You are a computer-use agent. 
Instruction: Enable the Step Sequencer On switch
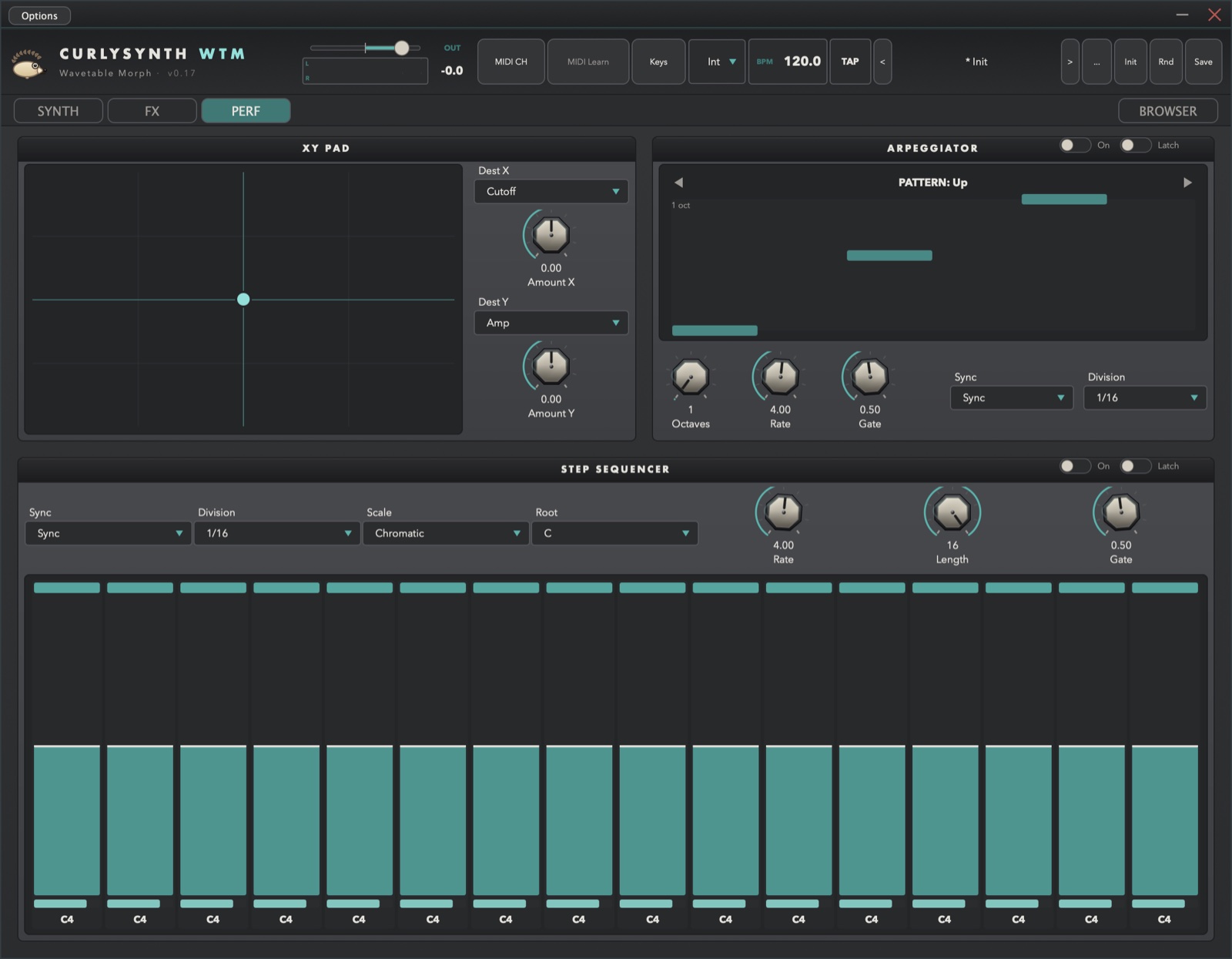tap(1075, 466)
